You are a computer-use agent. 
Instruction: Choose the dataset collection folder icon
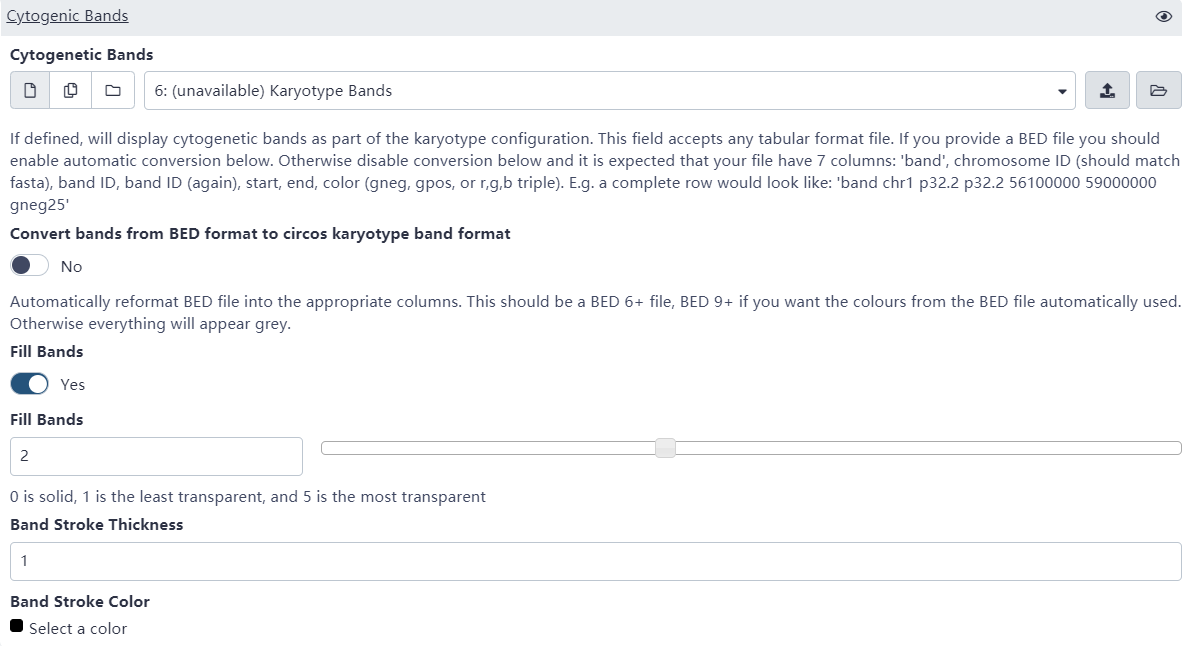tap(113, 90)
